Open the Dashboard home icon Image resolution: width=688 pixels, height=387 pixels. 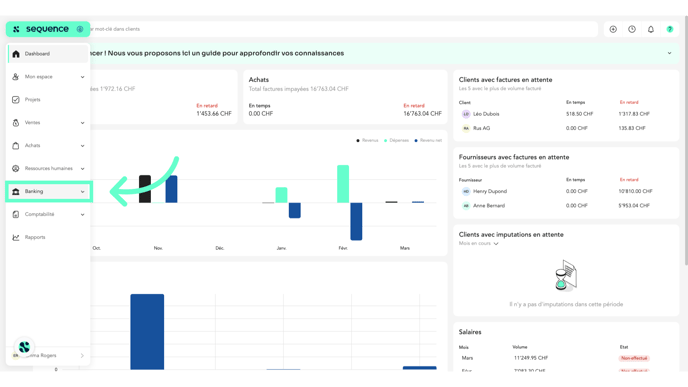point(16,54)
